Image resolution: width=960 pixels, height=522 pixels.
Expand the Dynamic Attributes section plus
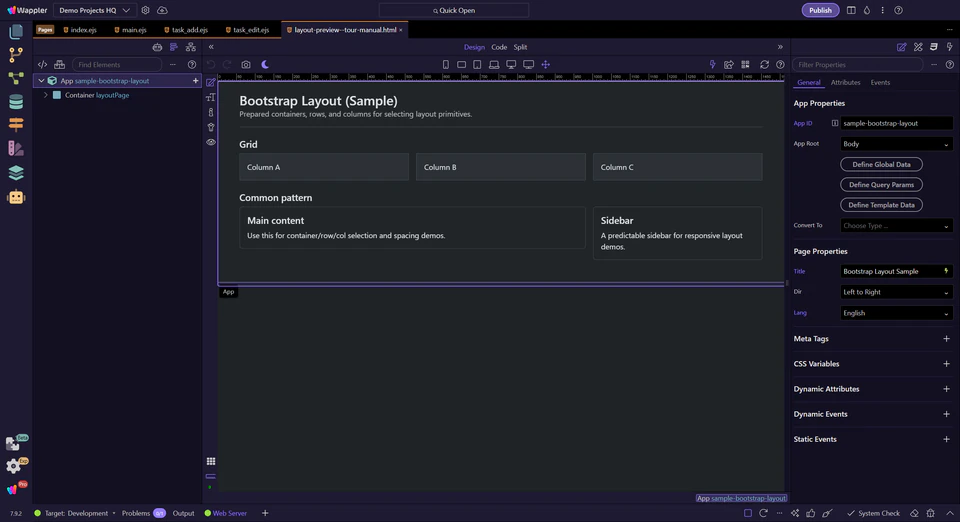[x=946, y=389]
